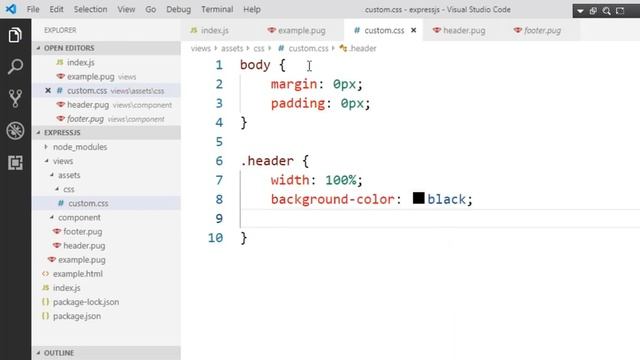This screenshot has height=360, width=640.
Task: Switch to the example.pug tab
Action: coord(301,30)
